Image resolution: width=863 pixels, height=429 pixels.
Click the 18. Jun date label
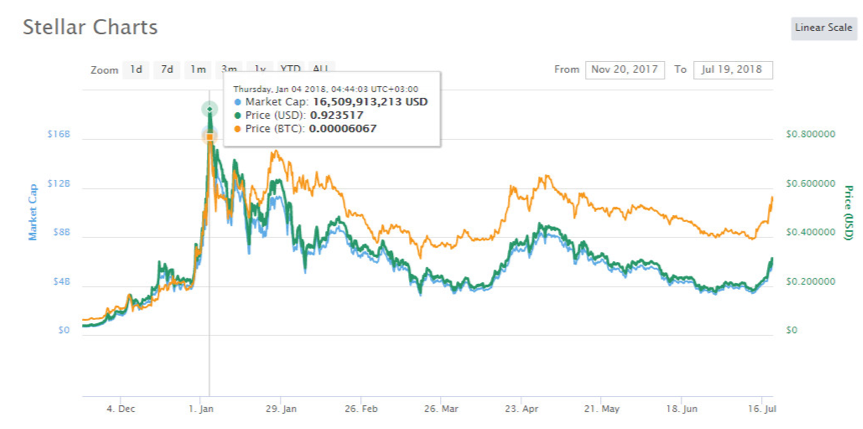coord(681,409)
